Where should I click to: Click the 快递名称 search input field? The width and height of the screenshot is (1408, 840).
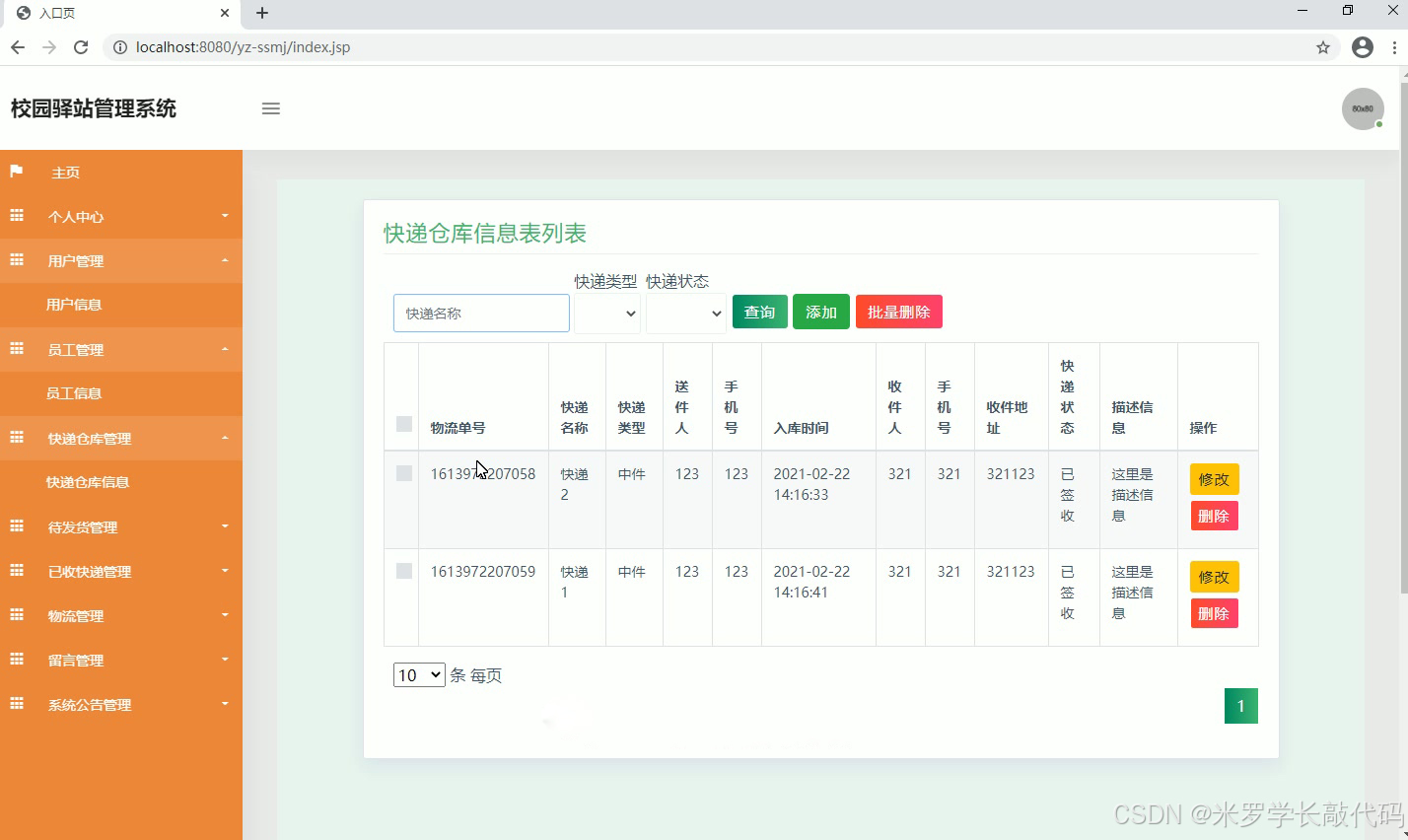[480, 313]
